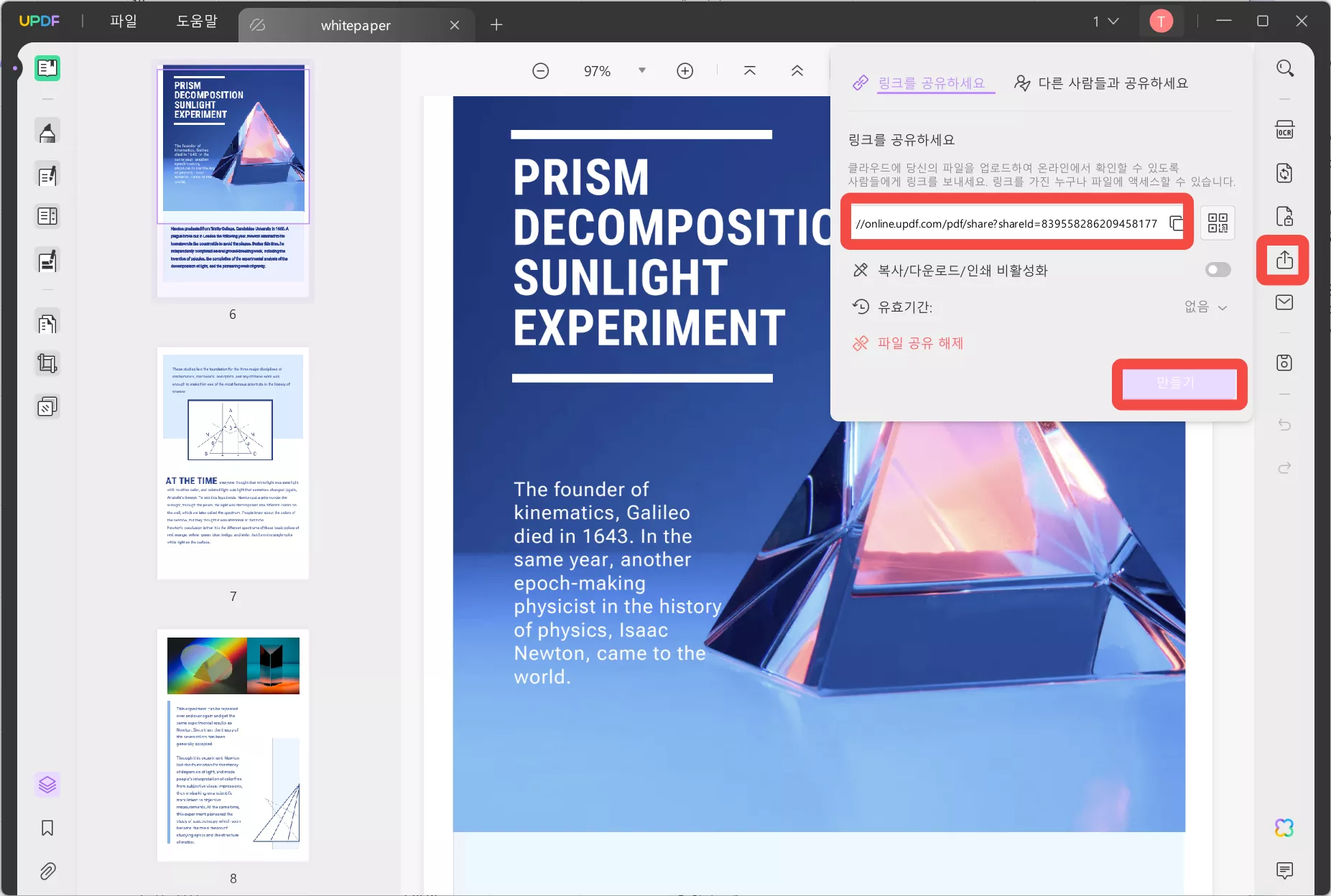Toggle disable copy/download/print switch

click(x=1218, y=270)
